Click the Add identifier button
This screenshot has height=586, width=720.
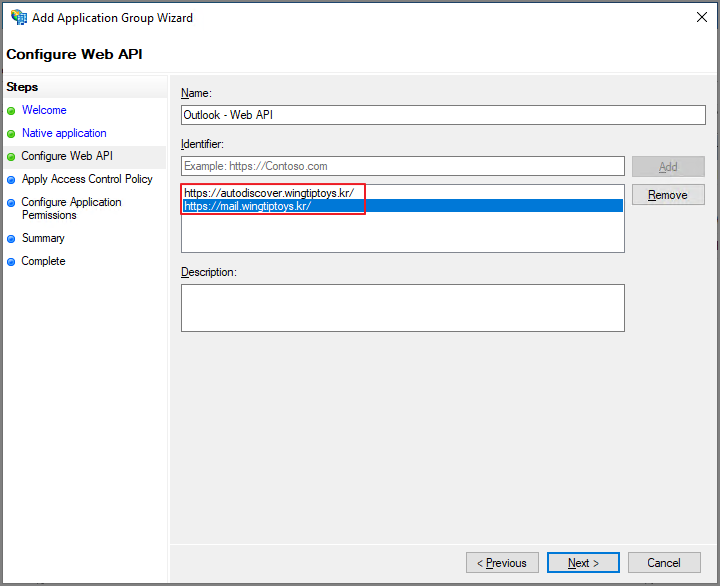click(668, 166)
